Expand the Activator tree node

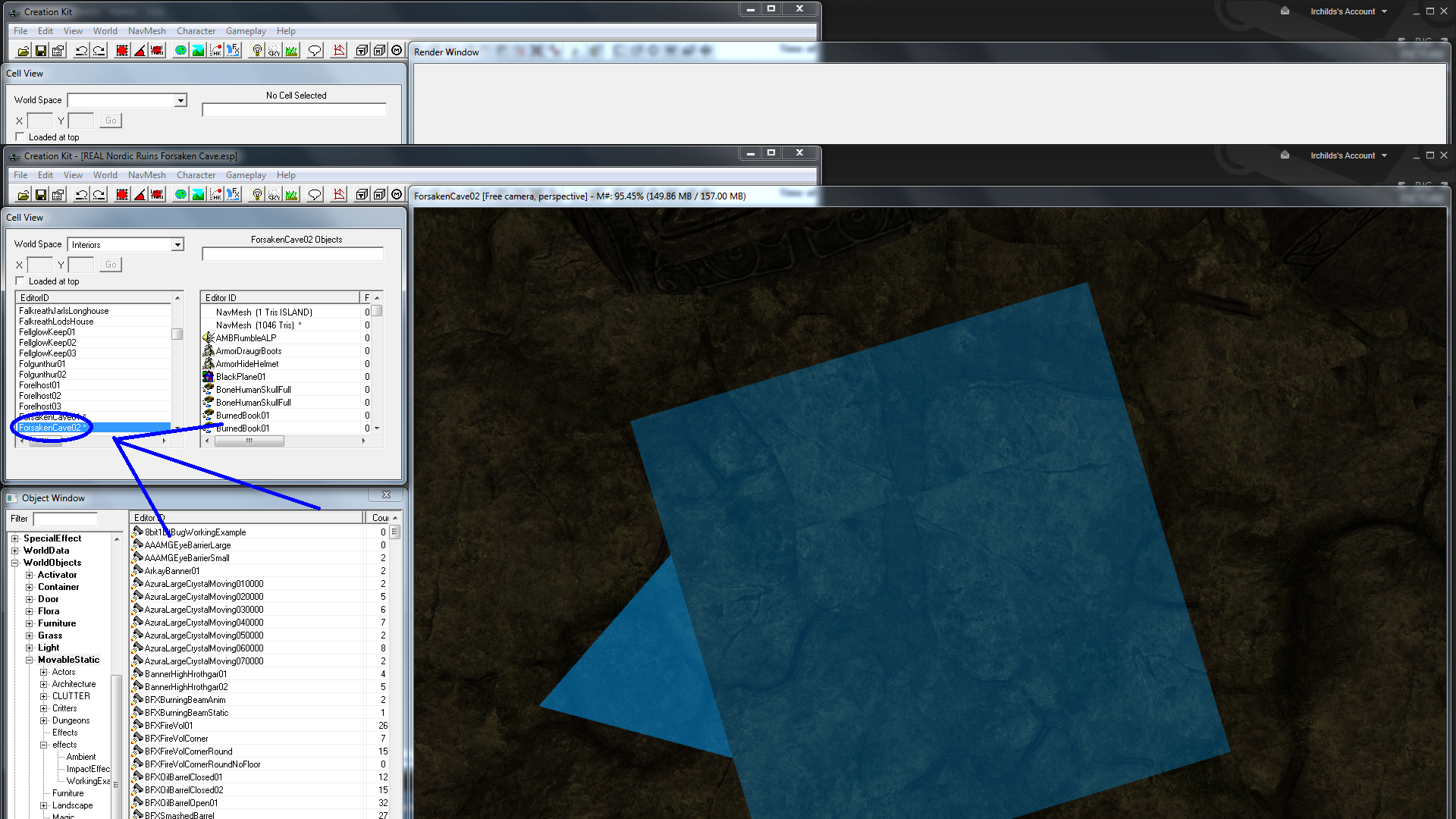30,575
